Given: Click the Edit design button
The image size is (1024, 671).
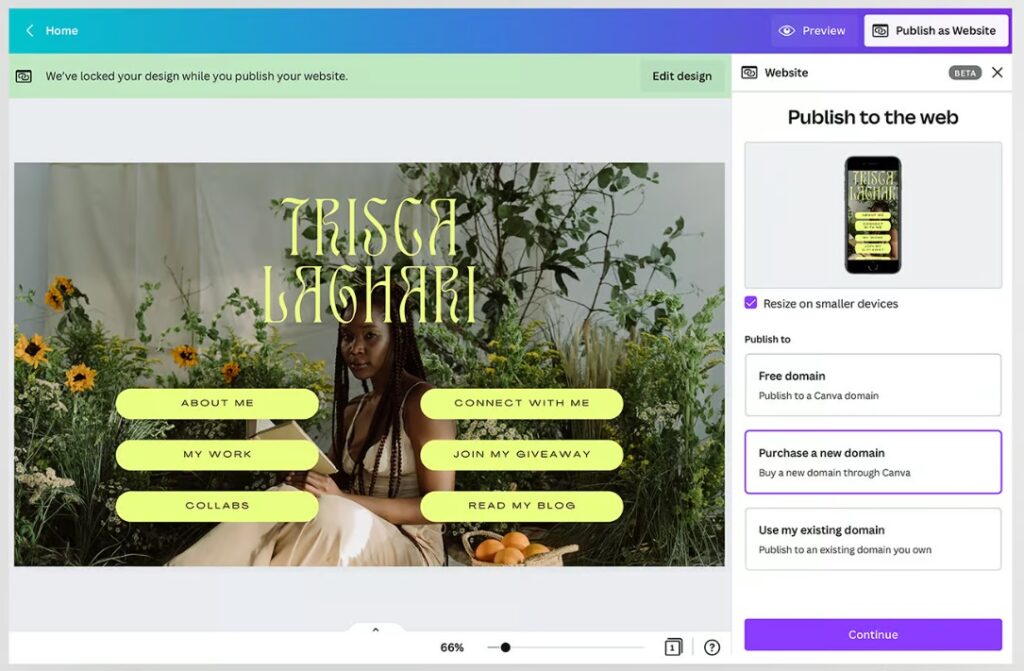Looking at the screenshot, I should 683,75.
